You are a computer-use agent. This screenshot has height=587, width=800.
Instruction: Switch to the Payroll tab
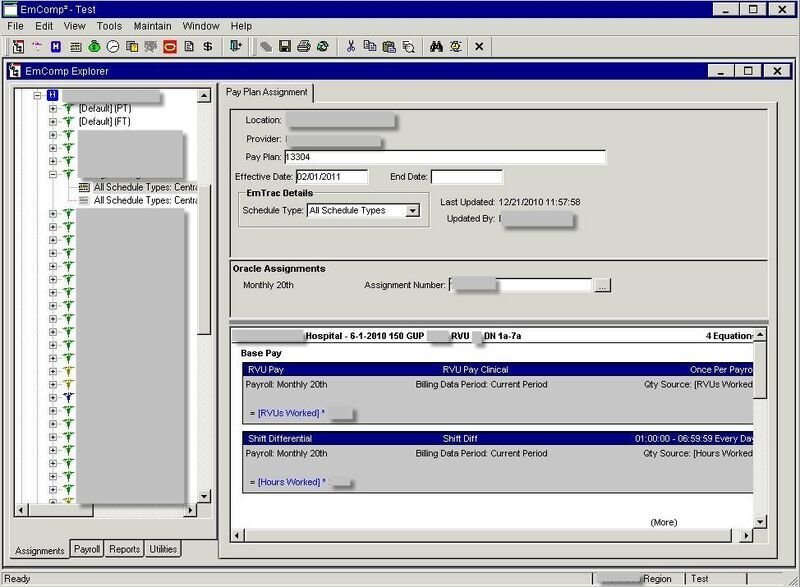point(87,549)
